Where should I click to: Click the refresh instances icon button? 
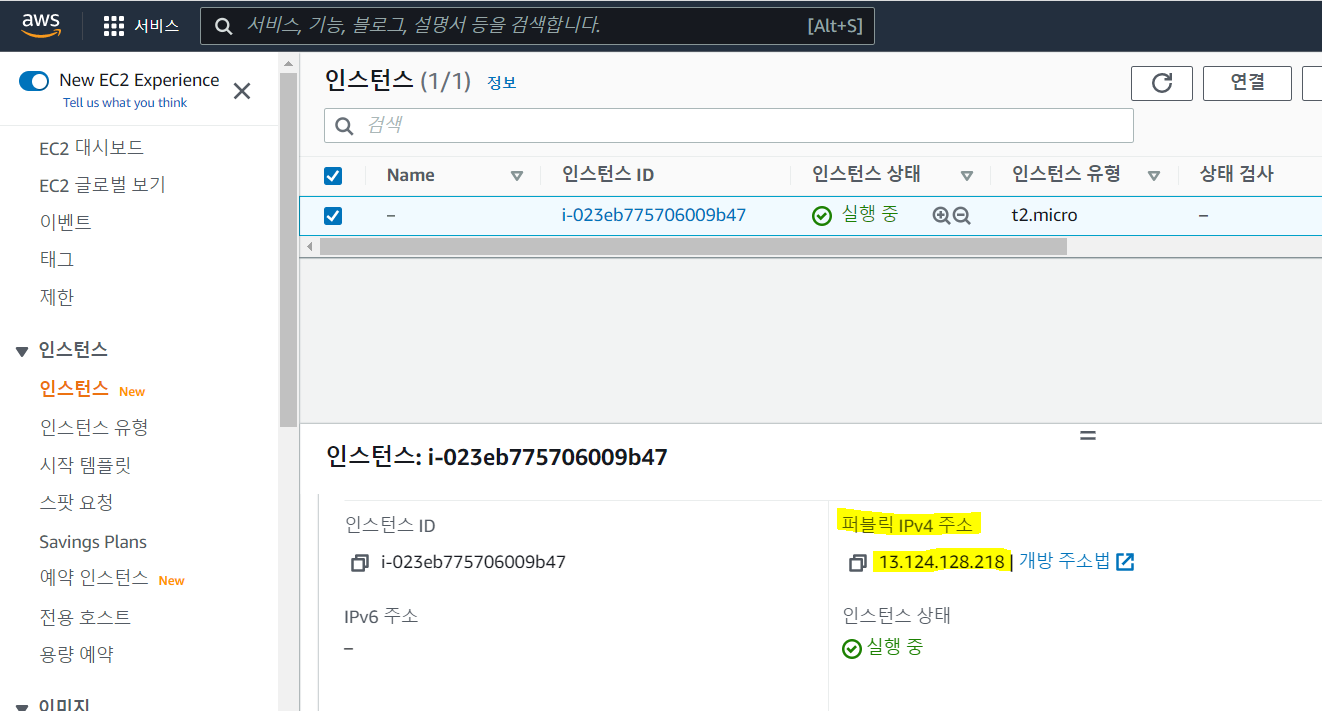(1162, 83)
